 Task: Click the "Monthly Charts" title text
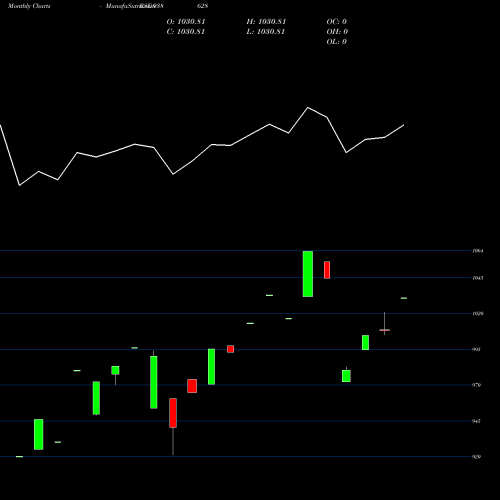pyautogui.click(x=29, y=6)
